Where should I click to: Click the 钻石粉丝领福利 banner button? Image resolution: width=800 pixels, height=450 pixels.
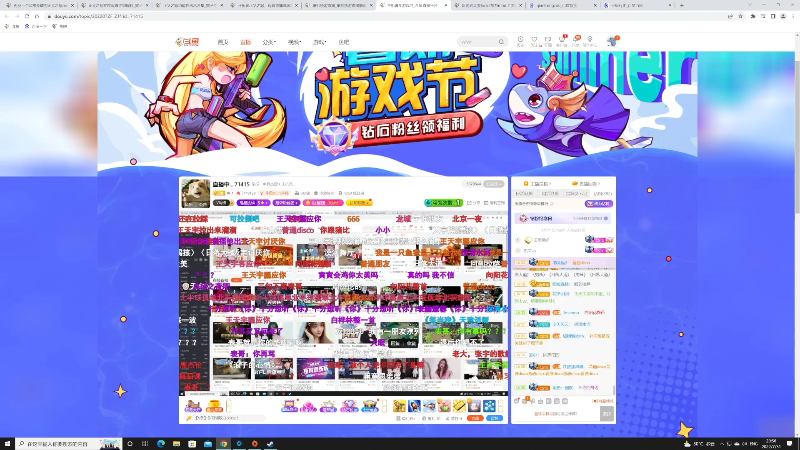413,129
